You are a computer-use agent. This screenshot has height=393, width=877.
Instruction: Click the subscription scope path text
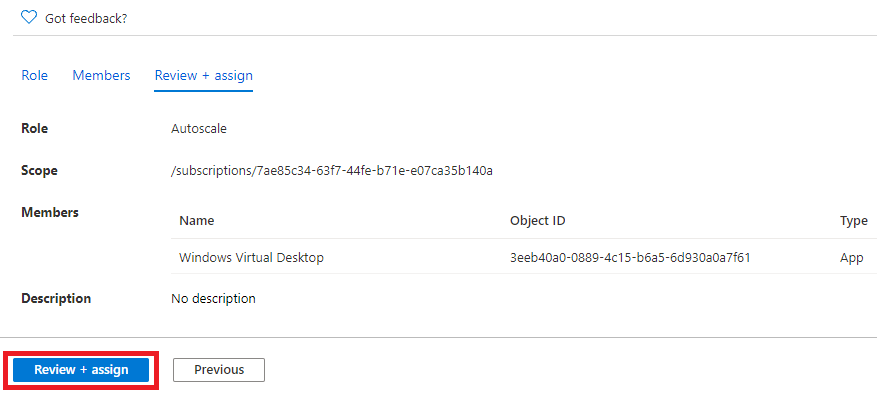pyautogui.click(x=332, y=171)
